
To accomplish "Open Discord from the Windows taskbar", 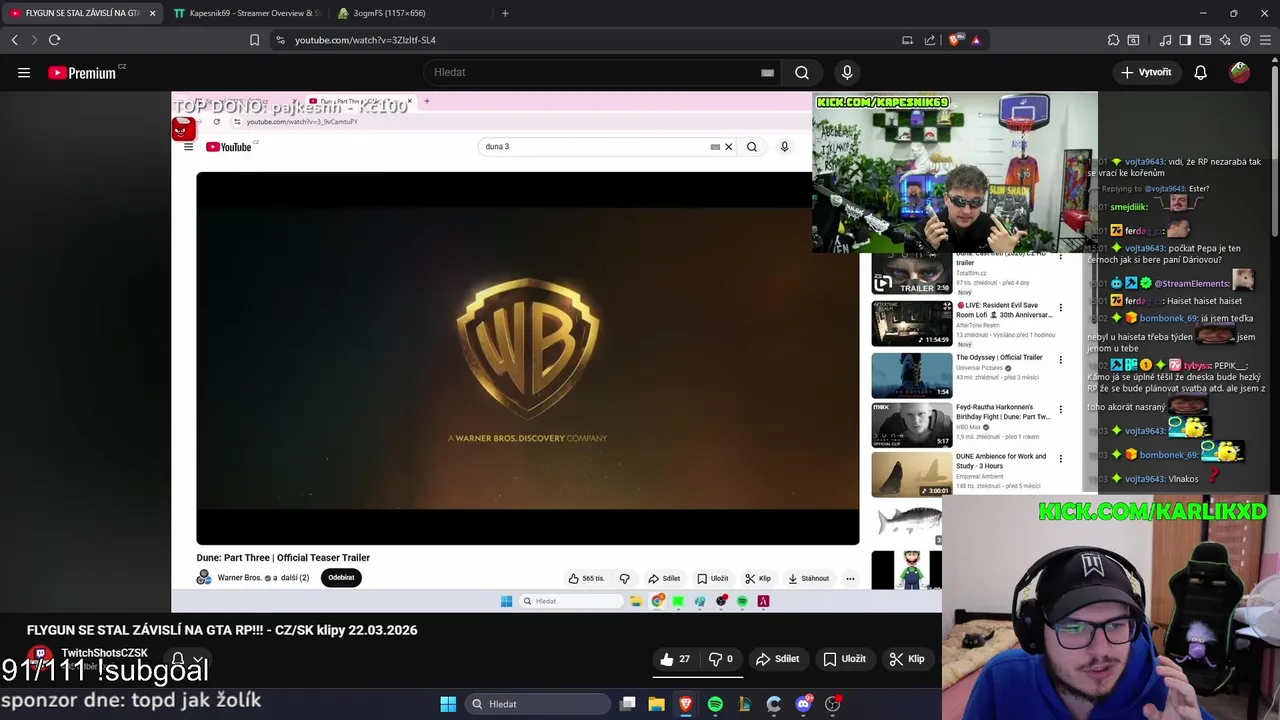I will click(x=803, y=704).
